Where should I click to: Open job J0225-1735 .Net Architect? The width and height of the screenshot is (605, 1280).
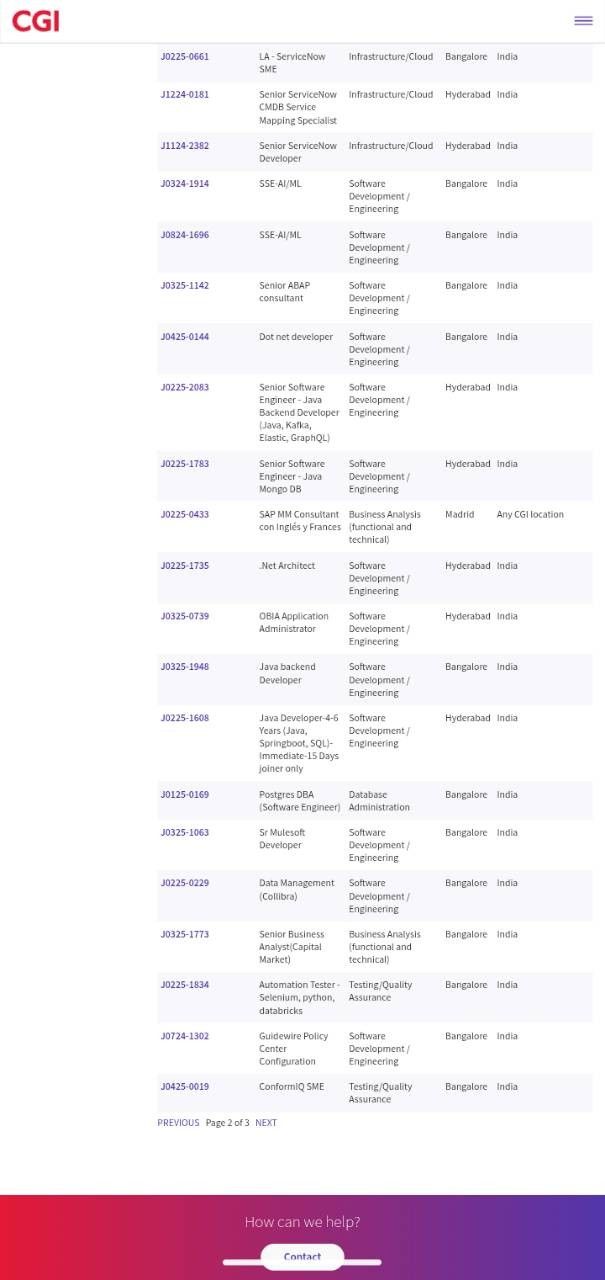[185, 566]
